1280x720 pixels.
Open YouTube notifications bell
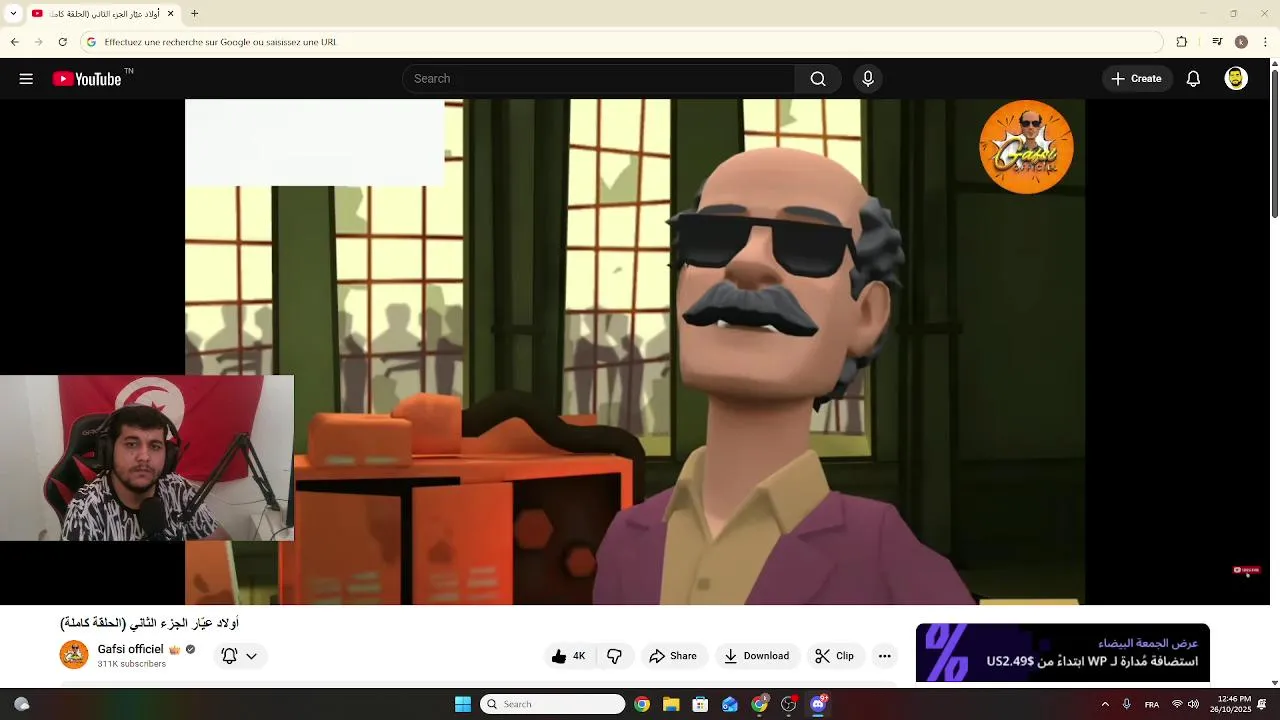click(1193, 79)
